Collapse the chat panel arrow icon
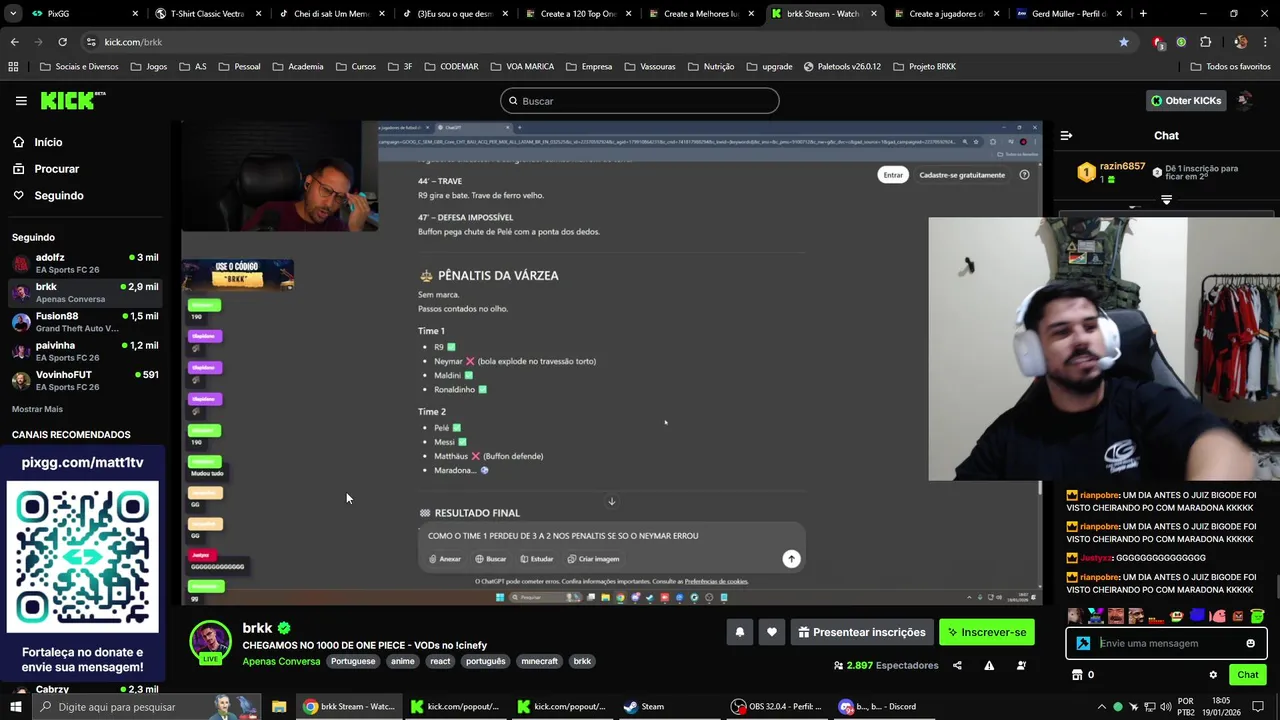Image resolution: width=1280 pixels, height=720 pixels. (x=1066, y=135)
